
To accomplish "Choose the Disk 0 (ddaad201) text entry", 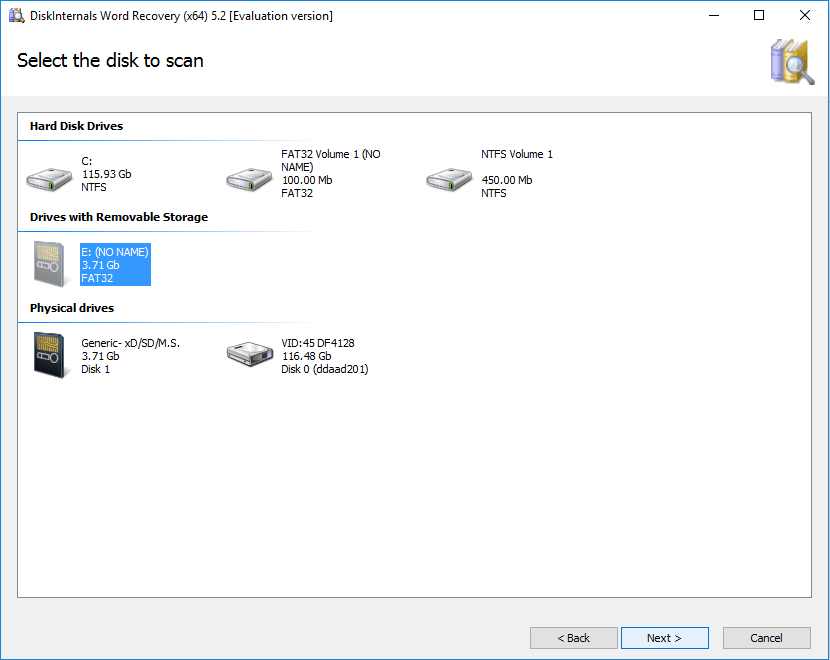I will pos(325,369).
